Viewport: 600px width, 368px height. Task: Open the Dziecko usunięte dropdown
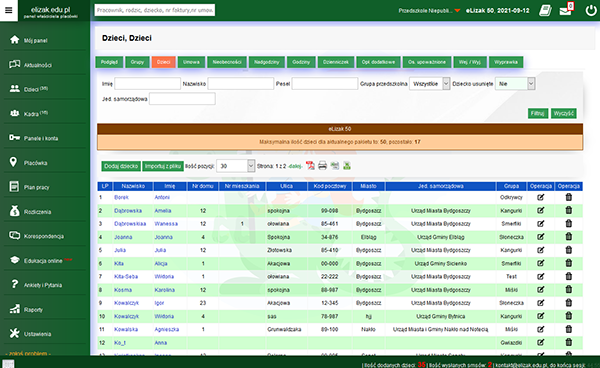click(x=515, y=83)
